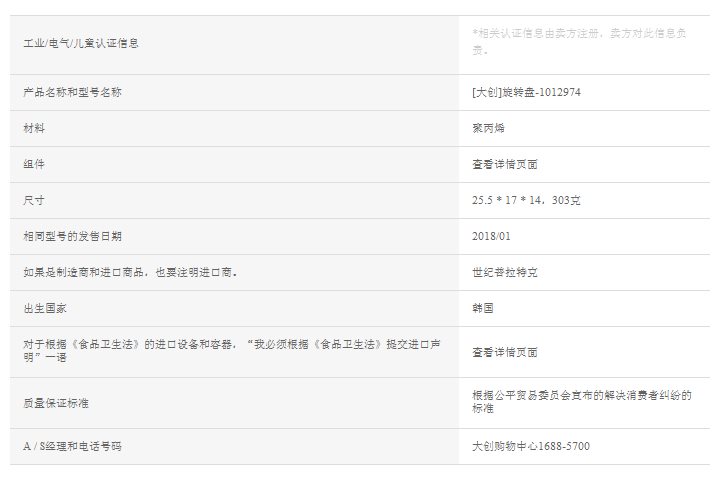Click the 工业/电气/儿童认证信息 label cell

point(81,44)
